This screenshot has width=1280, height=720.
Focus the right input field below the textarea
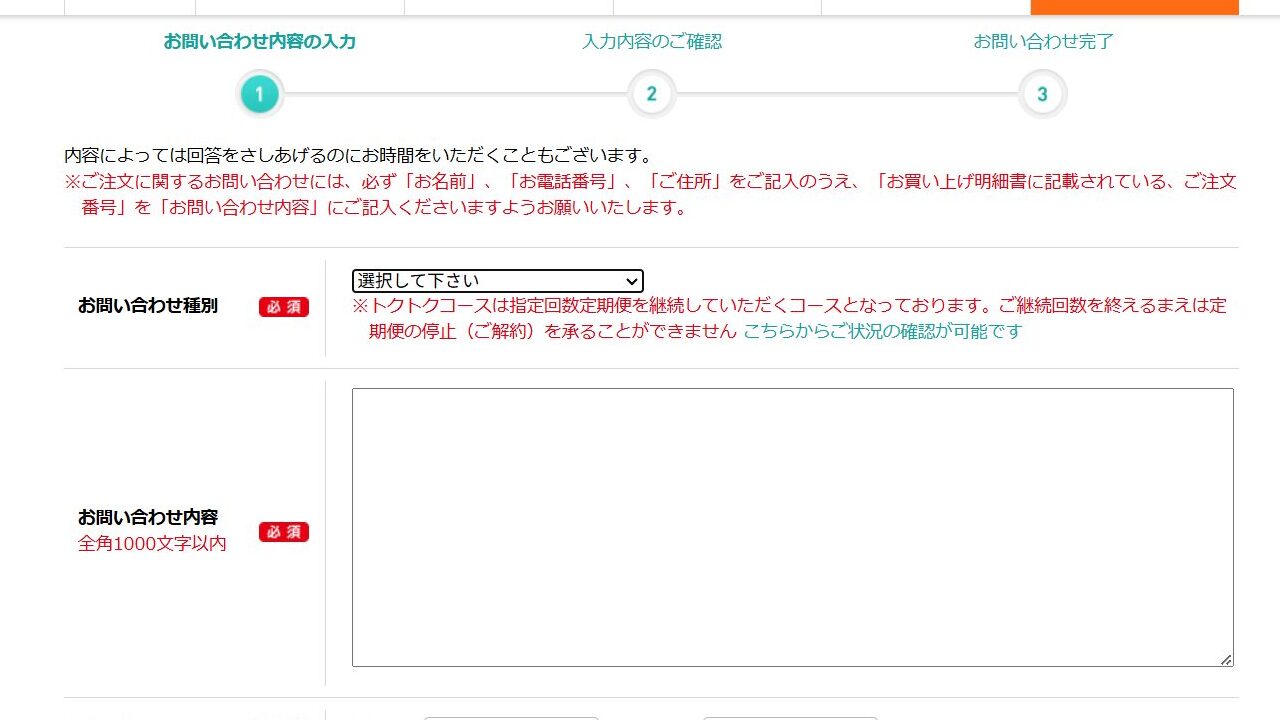point(790,718)
